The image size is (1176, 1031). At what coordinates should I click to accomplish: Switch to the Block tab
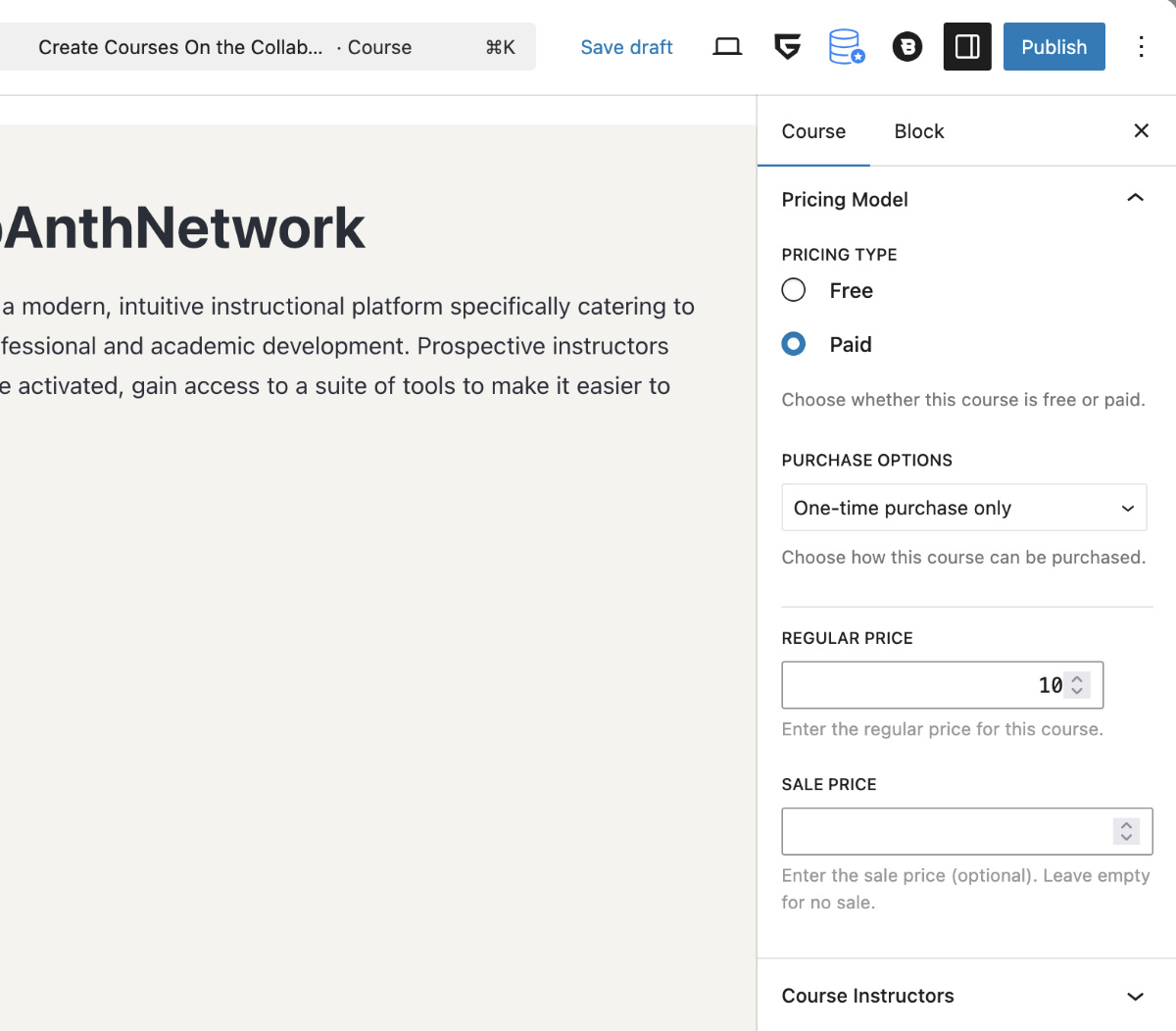click(918, 131)
